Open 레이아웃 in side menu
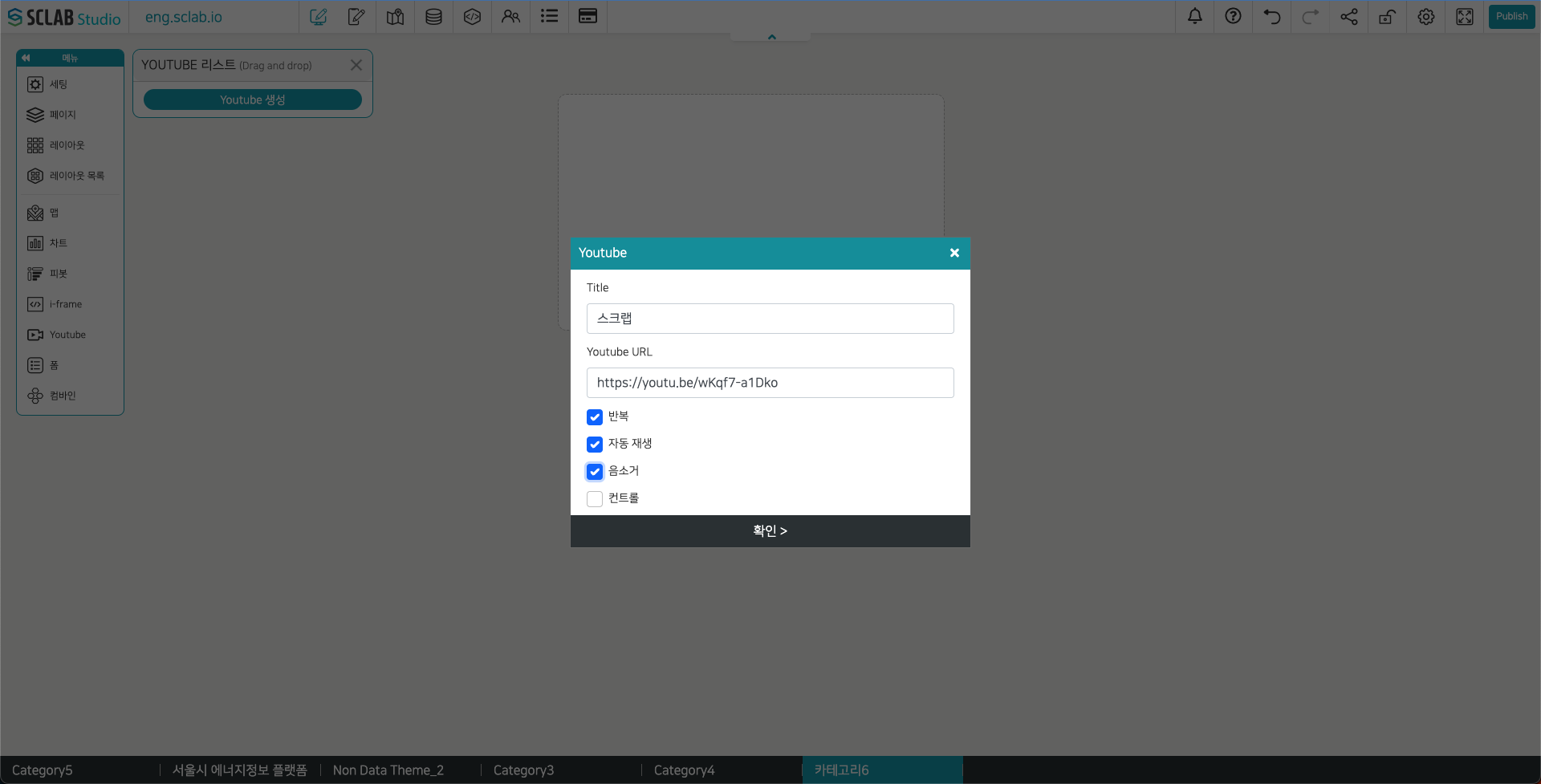 coord(70,145)
